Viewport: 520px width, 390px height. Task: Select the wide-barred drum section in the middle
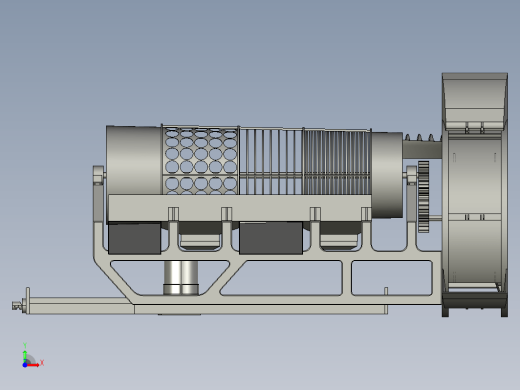(271, 161)
